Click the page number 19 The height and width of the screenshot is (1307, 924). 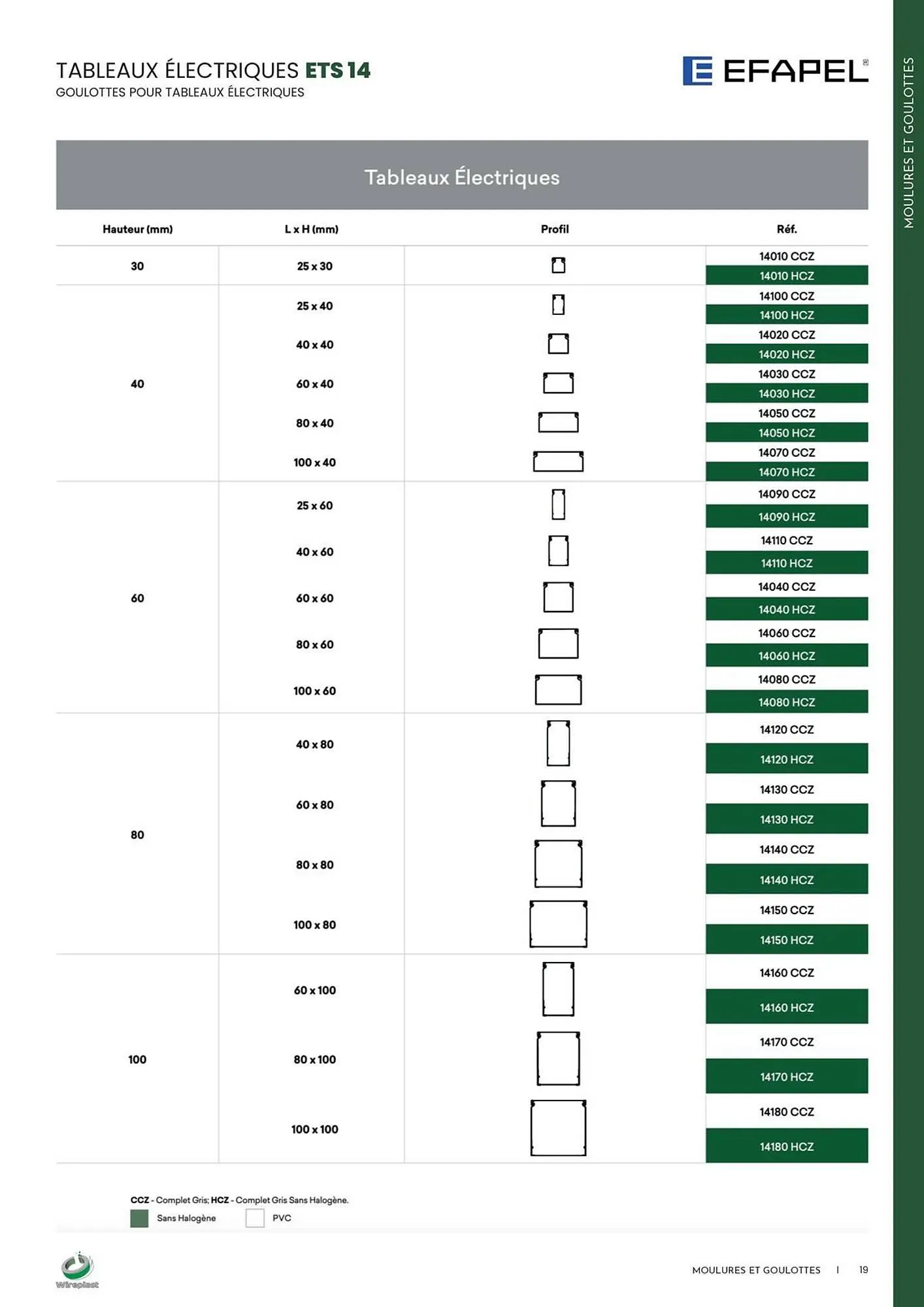tap(863, 1270)
